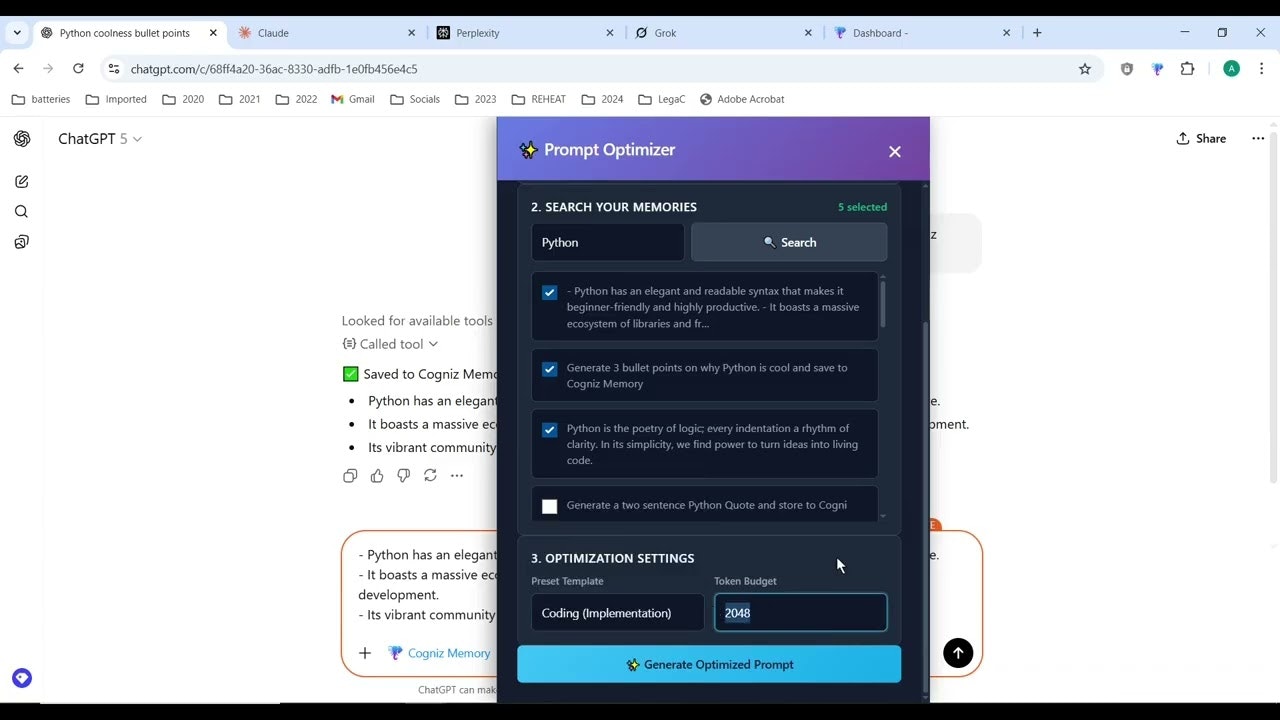Screen dimensions: 1280x720
Task: View site information icon in address bar
Action: [114, 69]
